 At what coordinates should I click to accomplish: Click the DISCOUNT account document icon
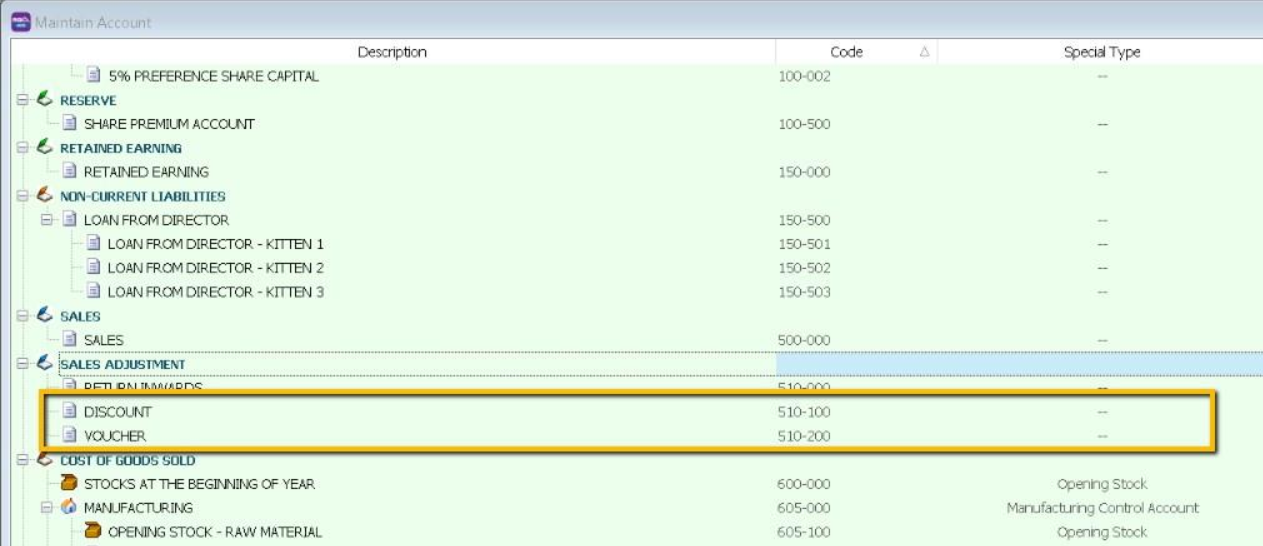[69, 412]
